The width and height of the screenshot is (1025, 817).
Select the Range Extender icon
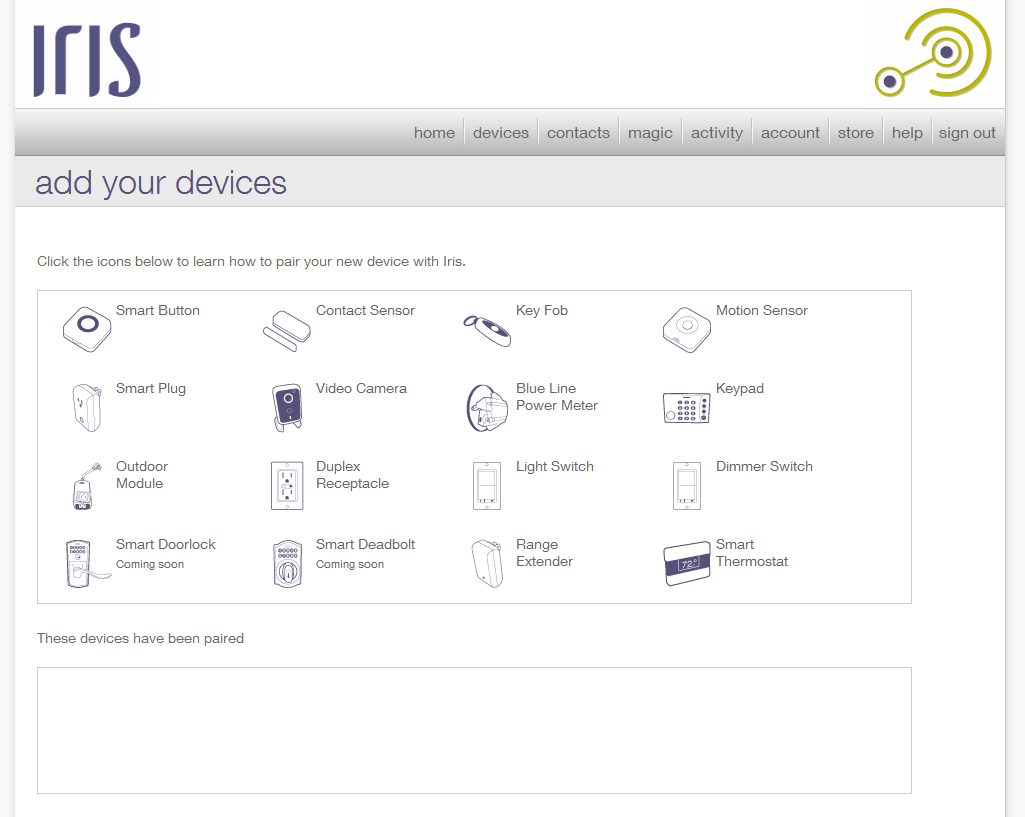click(487, 563)
